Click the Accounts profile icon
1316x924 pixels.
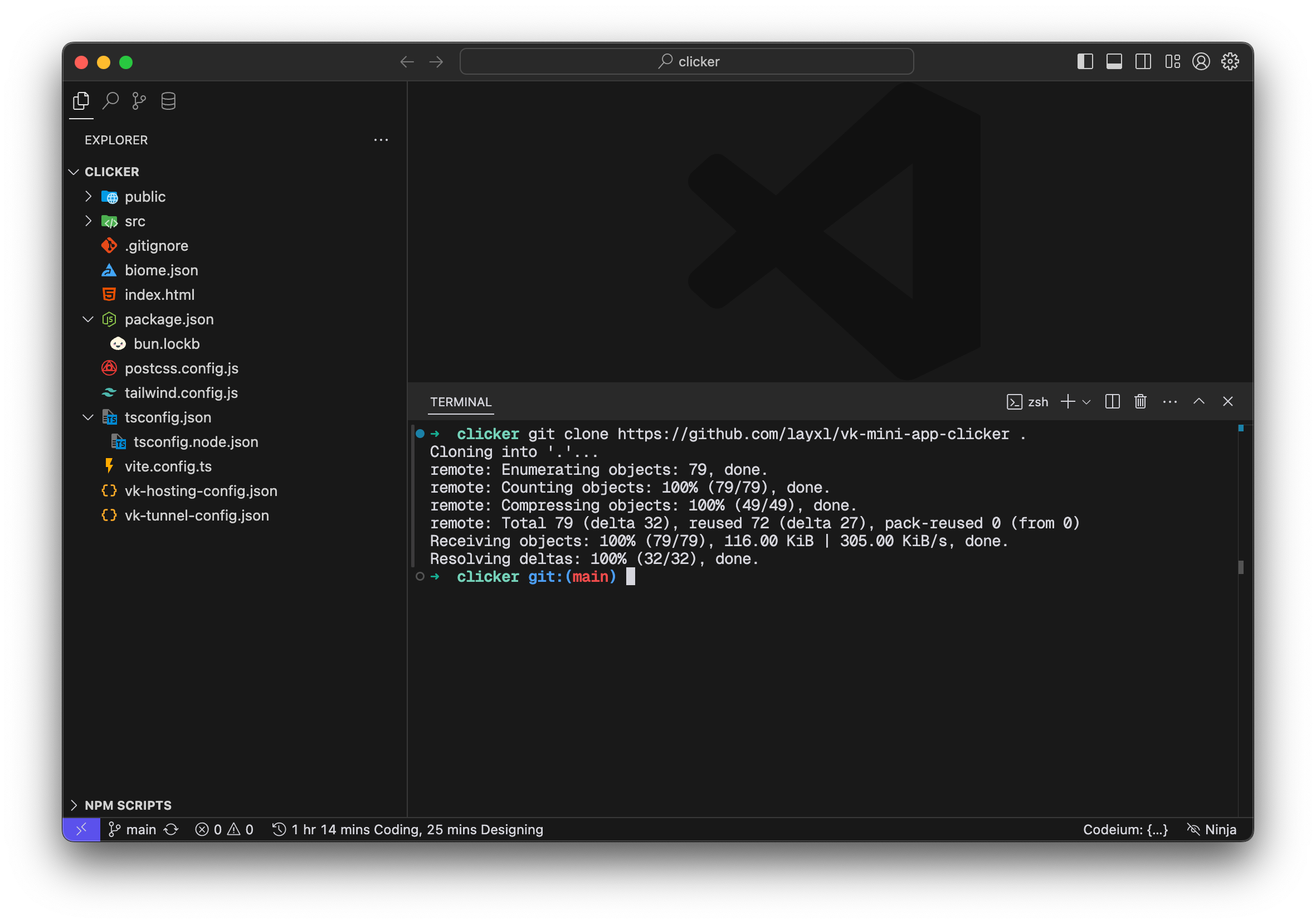[1201, 61]
